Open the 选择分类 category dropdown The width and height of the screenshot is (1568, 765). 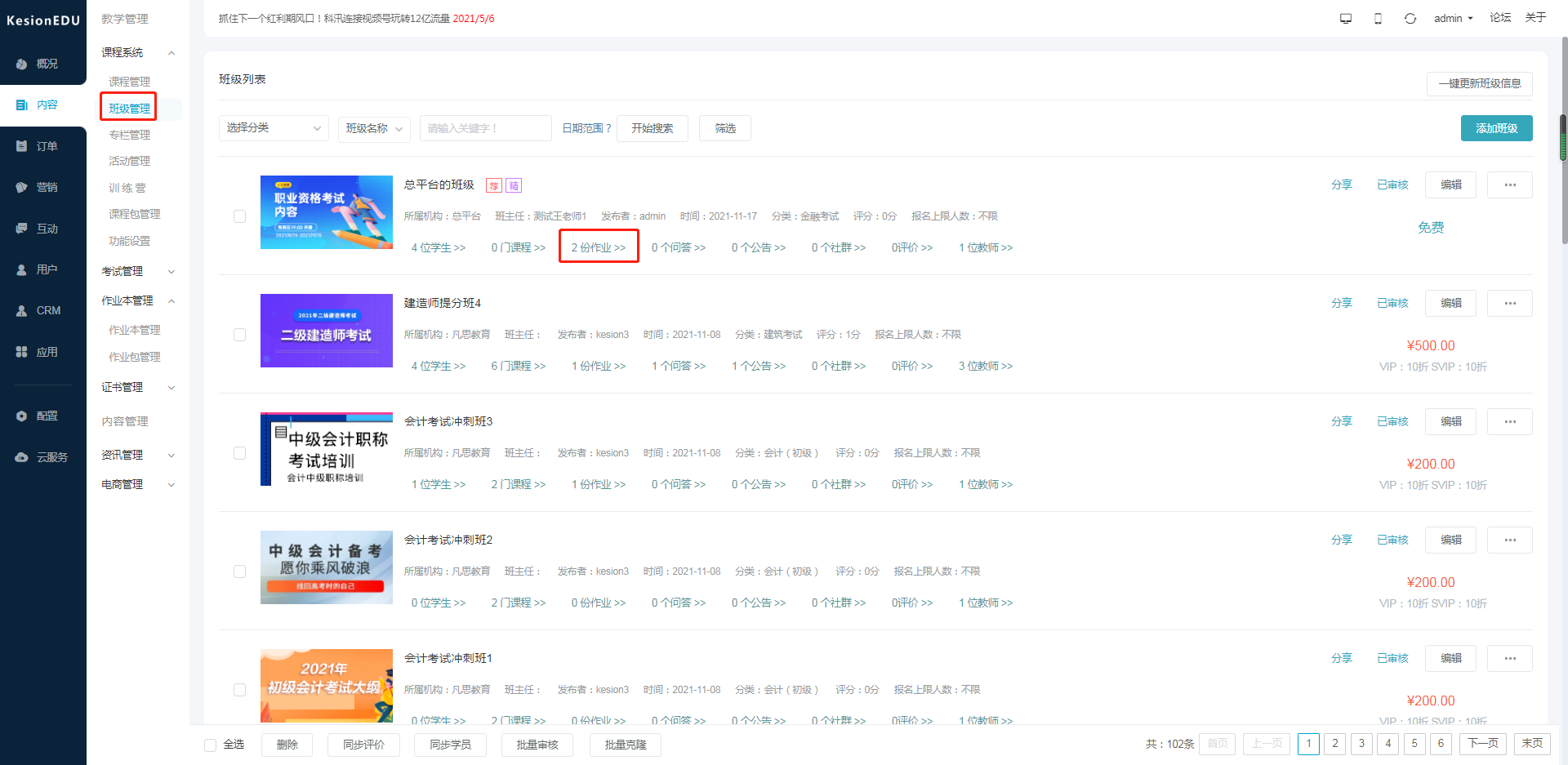274,128
